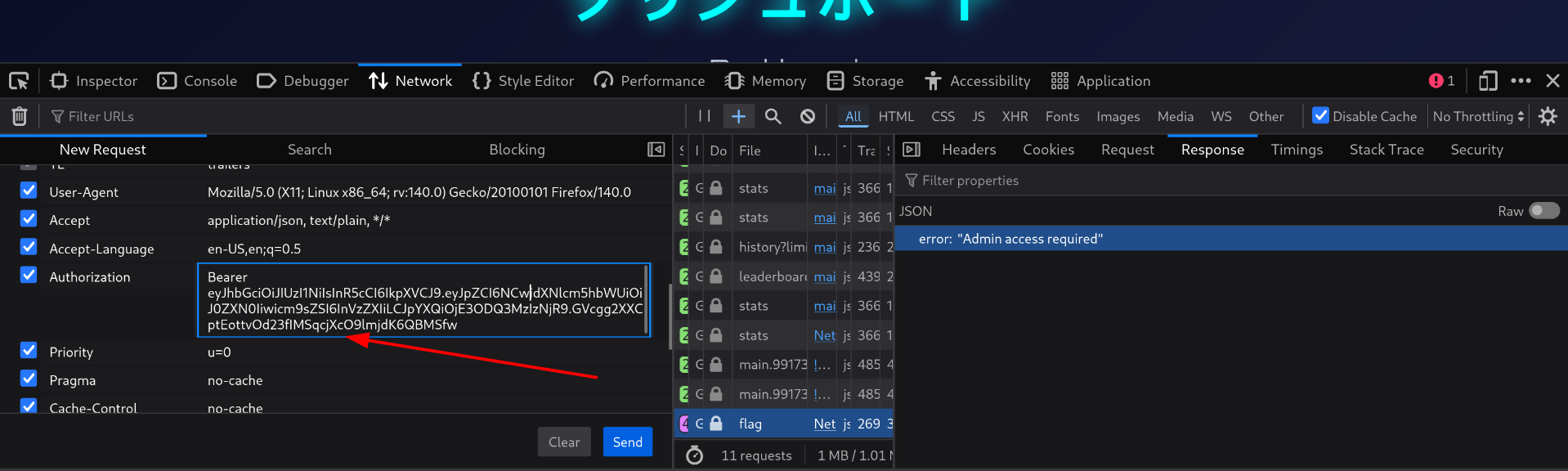
Task: Open the Request details tab
Action: click(x=1127, y=150)
